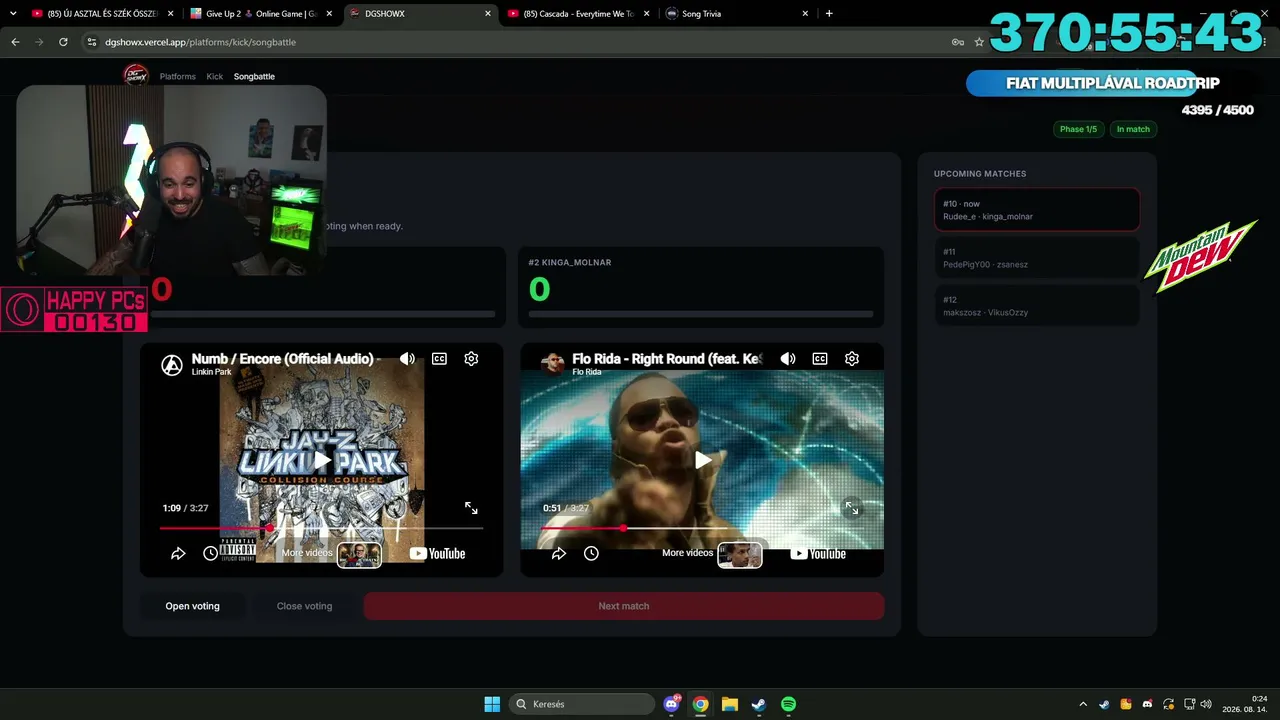Click the DG ShowX logo

(135, 75)
